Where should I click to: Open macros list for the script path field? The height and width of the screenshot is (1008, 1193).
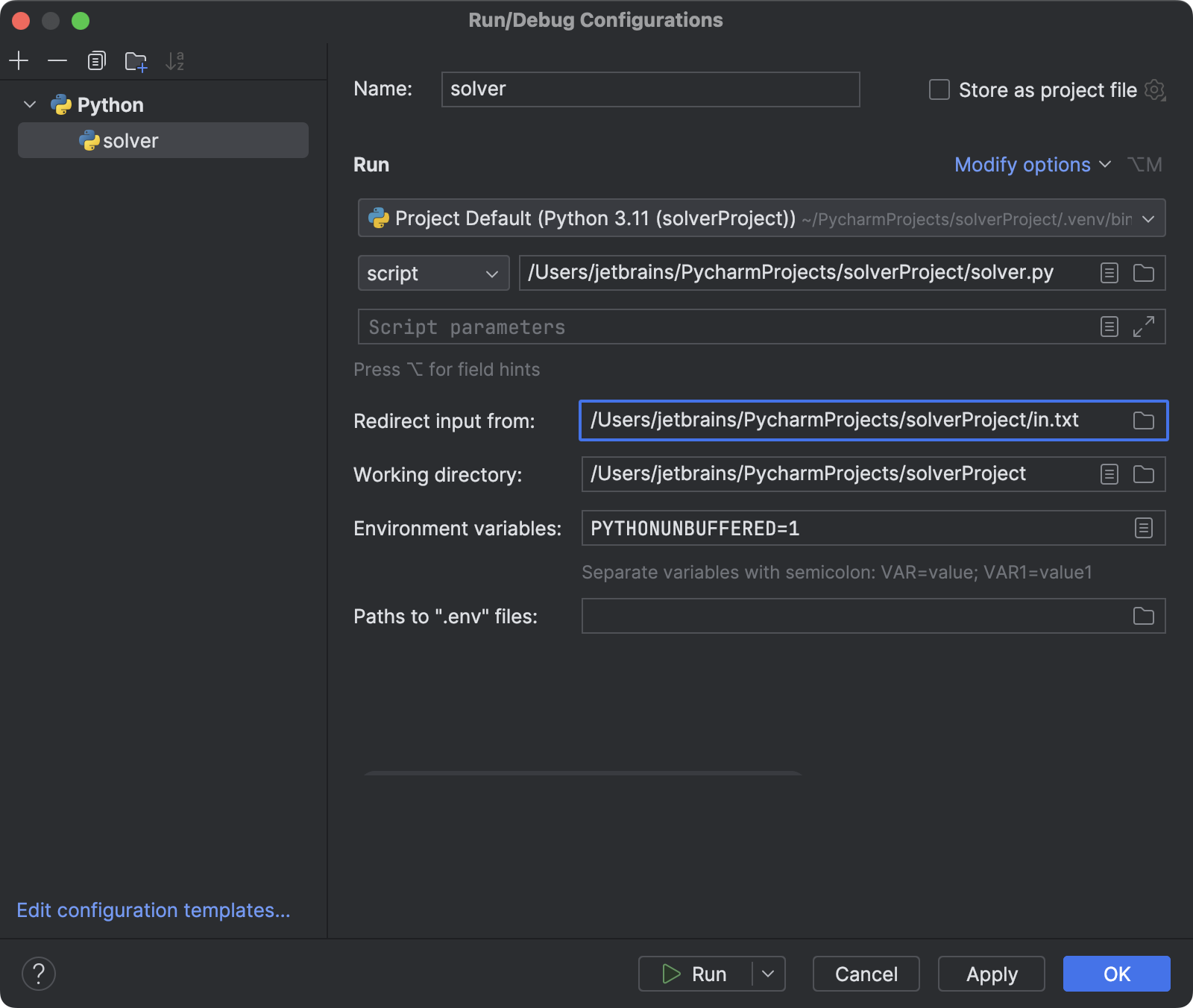1109,273
